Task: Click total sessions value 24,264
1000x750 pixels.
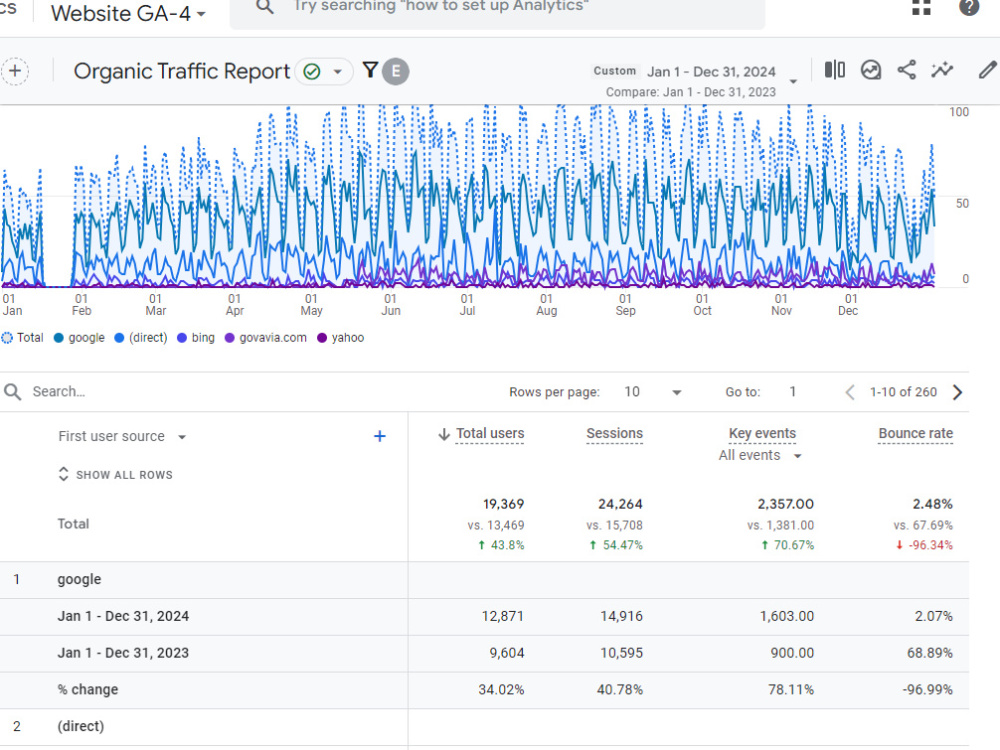Action: [x=621, y=504]
